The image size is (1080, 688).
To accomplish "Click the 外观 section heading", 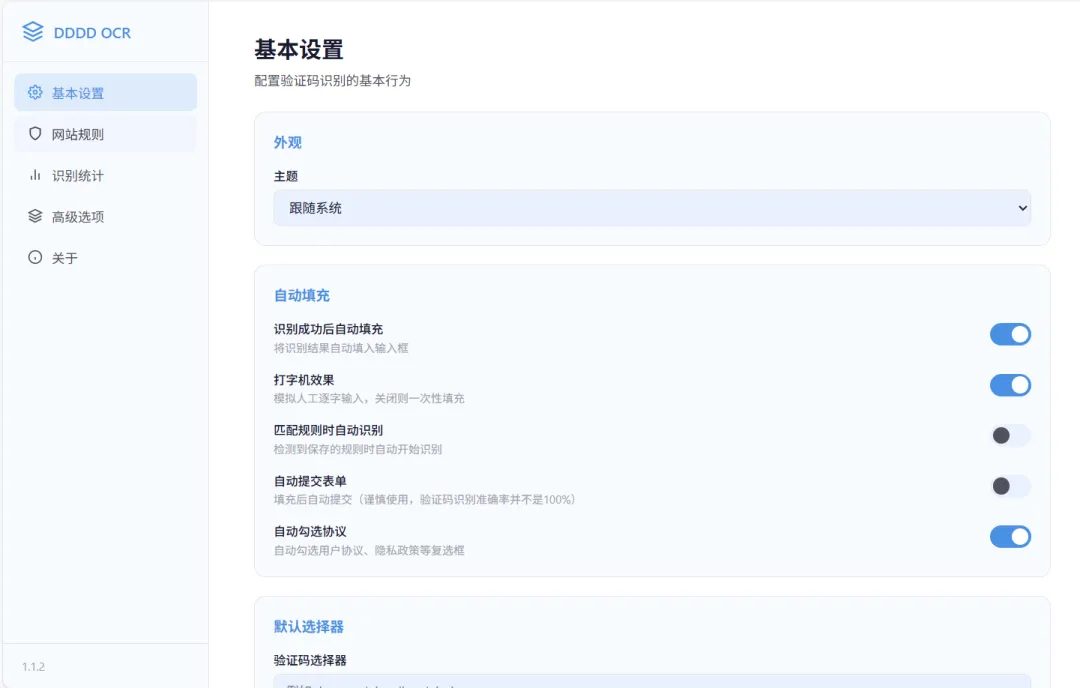I will click(x=288, y=143).
